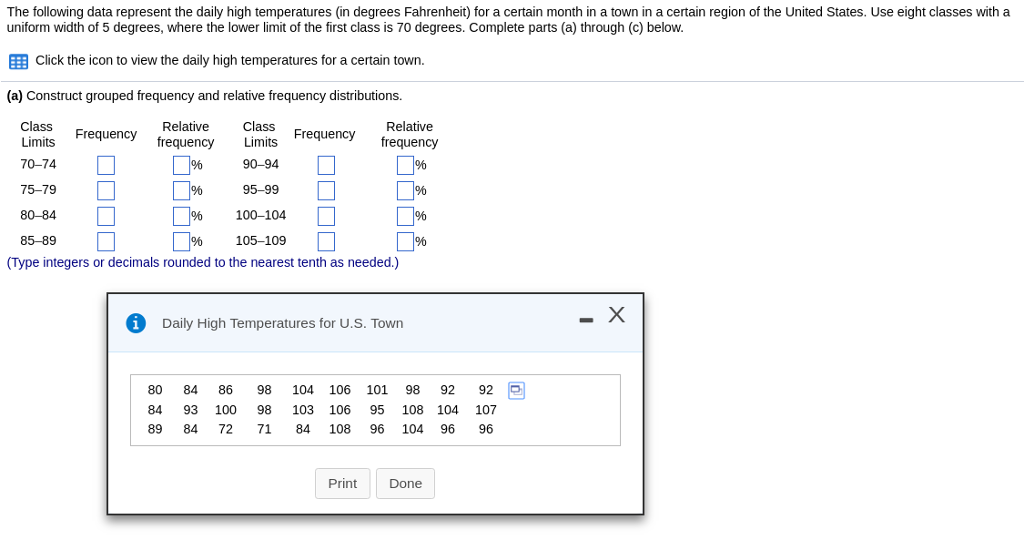This screenshot has height=540, width=1024.
Task: Select frequency box for class 85–89
Action: point(106,242)
